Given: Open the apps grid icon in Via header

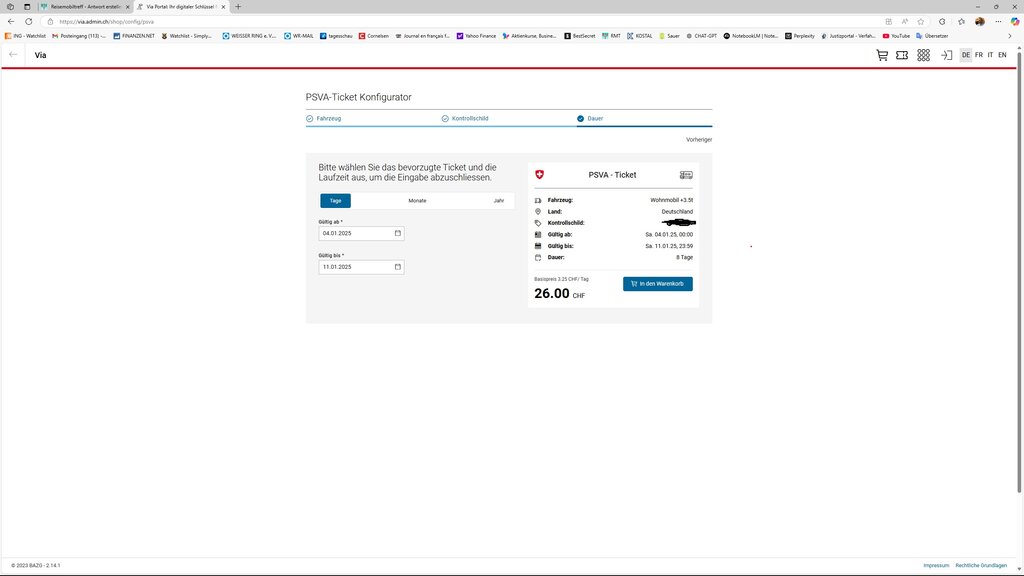Looking at the screenshot, I should click(x=923, y=56).
